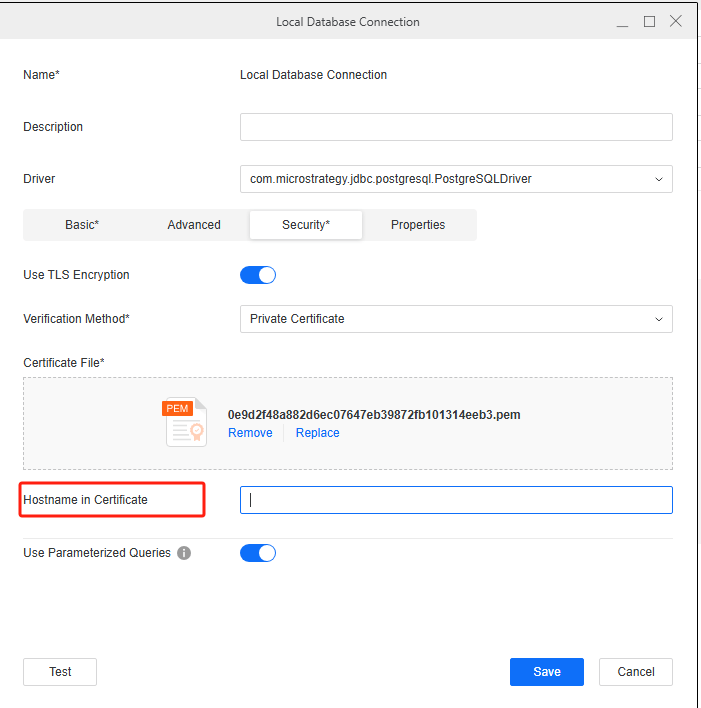Minimize the Local Database Connection window
Image resolution: width=701 pixels, height=708 pixels.
coord(622,21)
